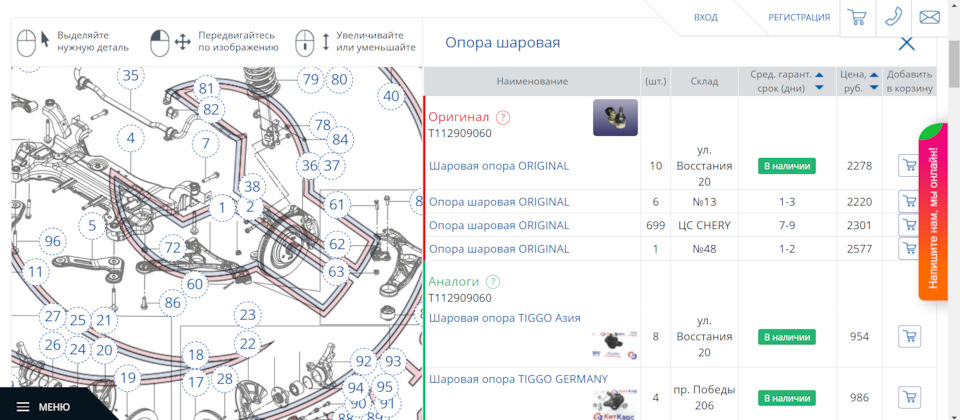Sort warranty period column ascending

(819, 75)
